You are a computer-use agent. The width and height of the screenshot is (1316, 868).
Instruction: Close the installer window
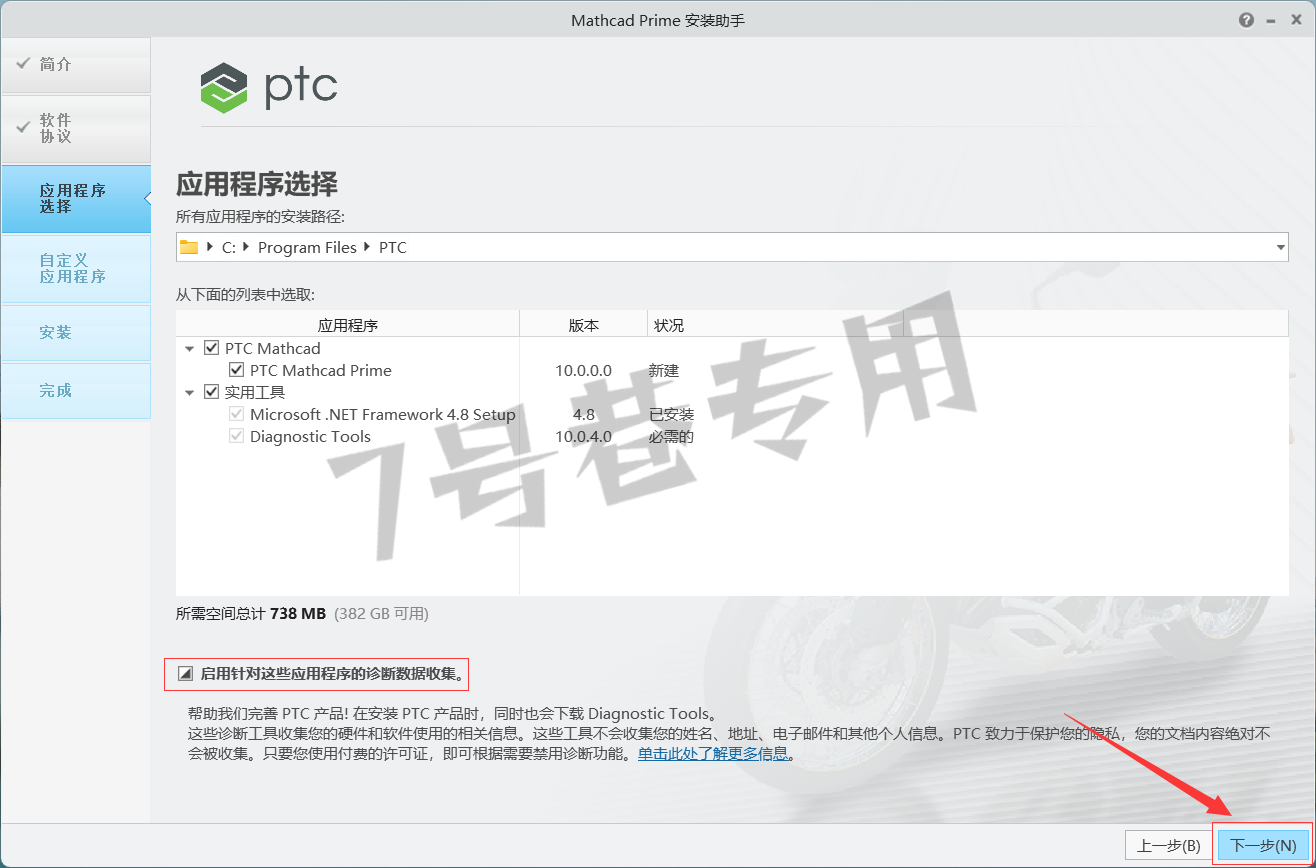1297,20
